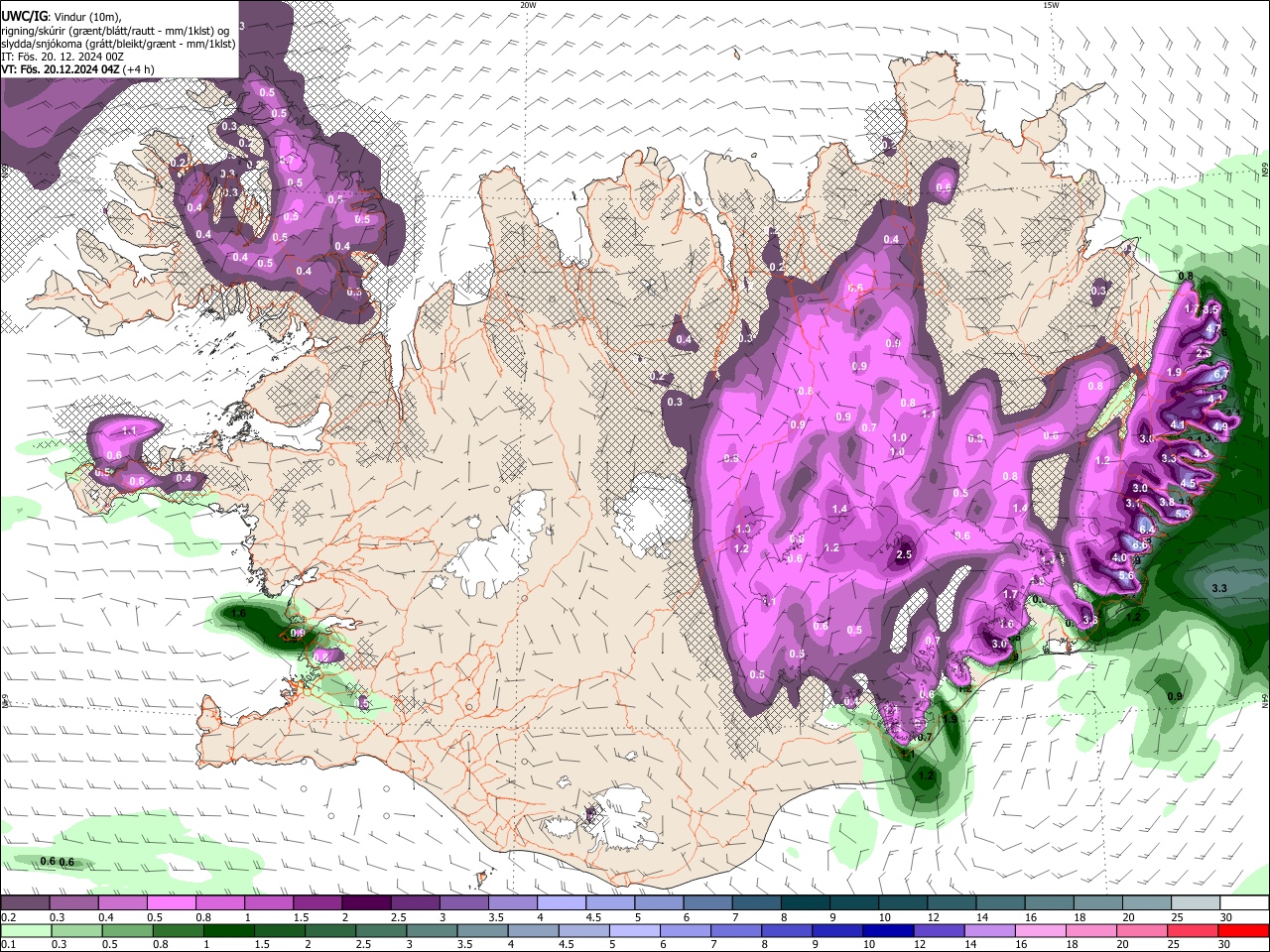Screen dimensions: 1270x952
Task: Choose the dark teal 8–9 swatch in upper legend row
Action: pyautogui.click(x=804, y=903)
